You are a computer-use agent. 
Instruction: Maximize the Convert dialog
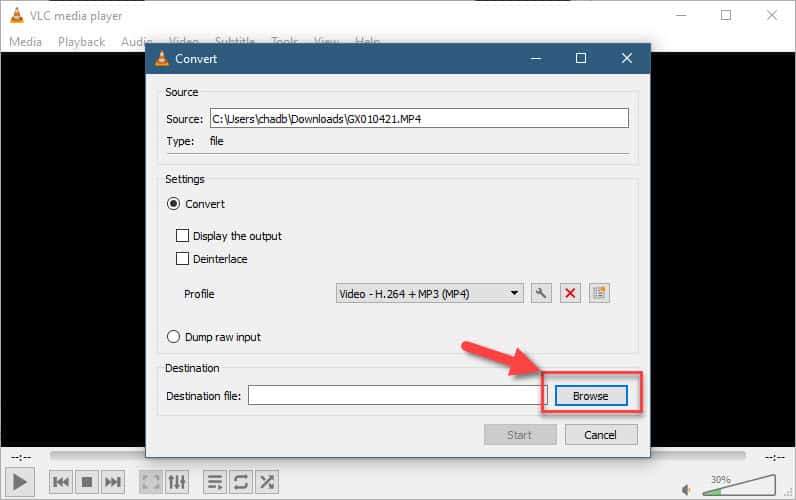[x=581, y=58]
